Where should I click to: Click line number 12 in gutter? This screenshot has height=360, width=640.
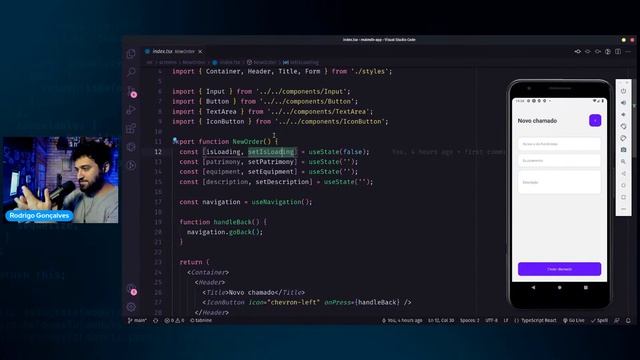pos(158,151)
